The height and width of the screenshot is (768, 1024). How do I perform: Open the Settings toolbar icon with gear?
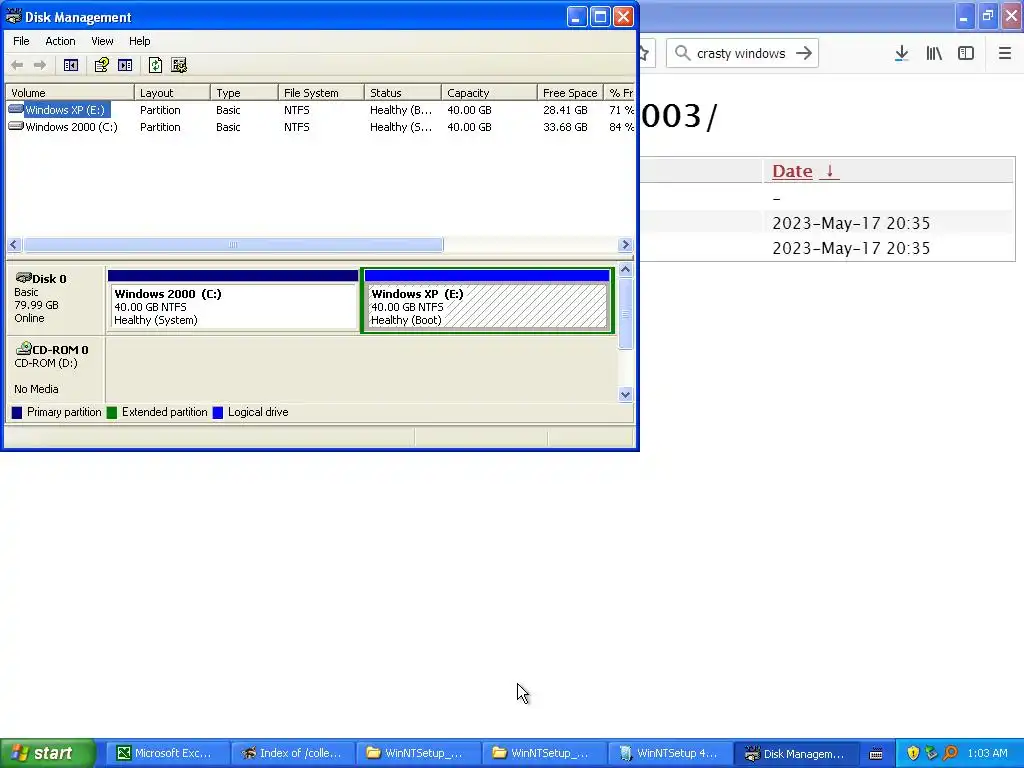(x=179, y=65)
